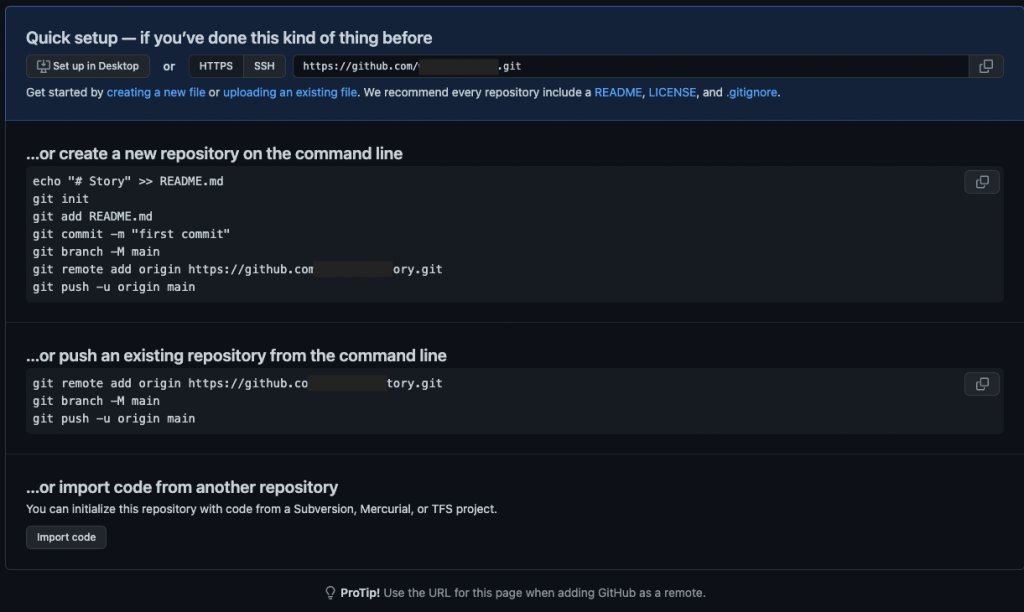Viewport: 1024px width, 612px height.
Task: Click the Quick setup heading text
Action: pos(229,38)
